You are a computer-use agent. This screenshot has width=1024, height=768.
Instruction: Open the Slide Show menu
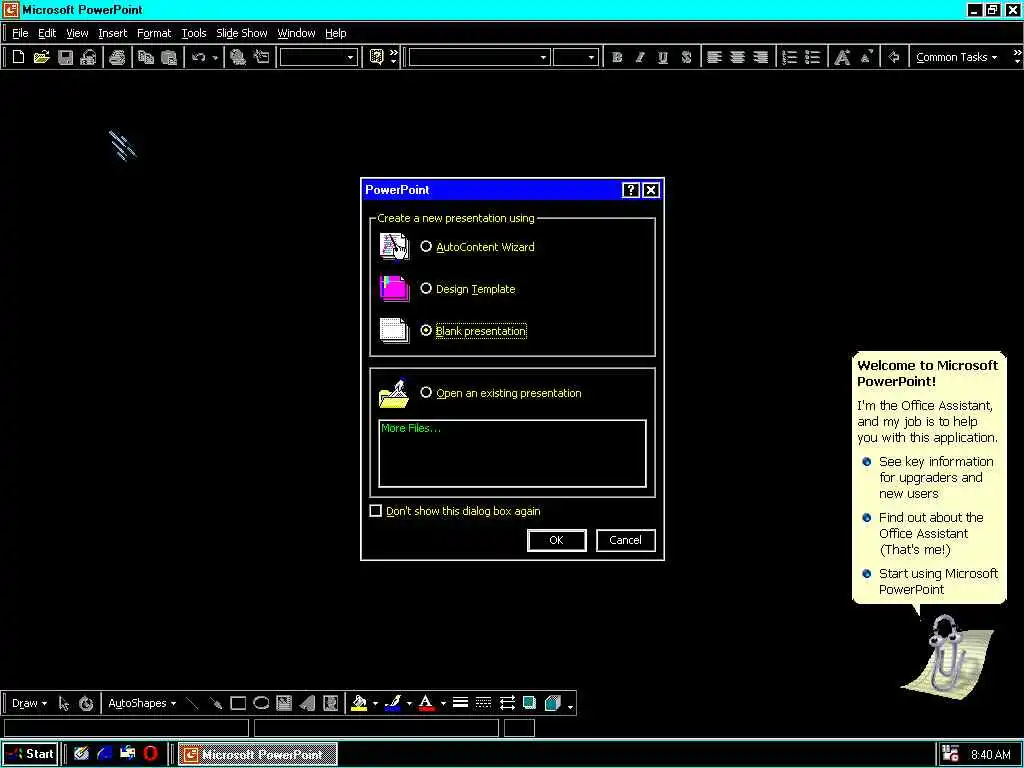pos(242,33)
